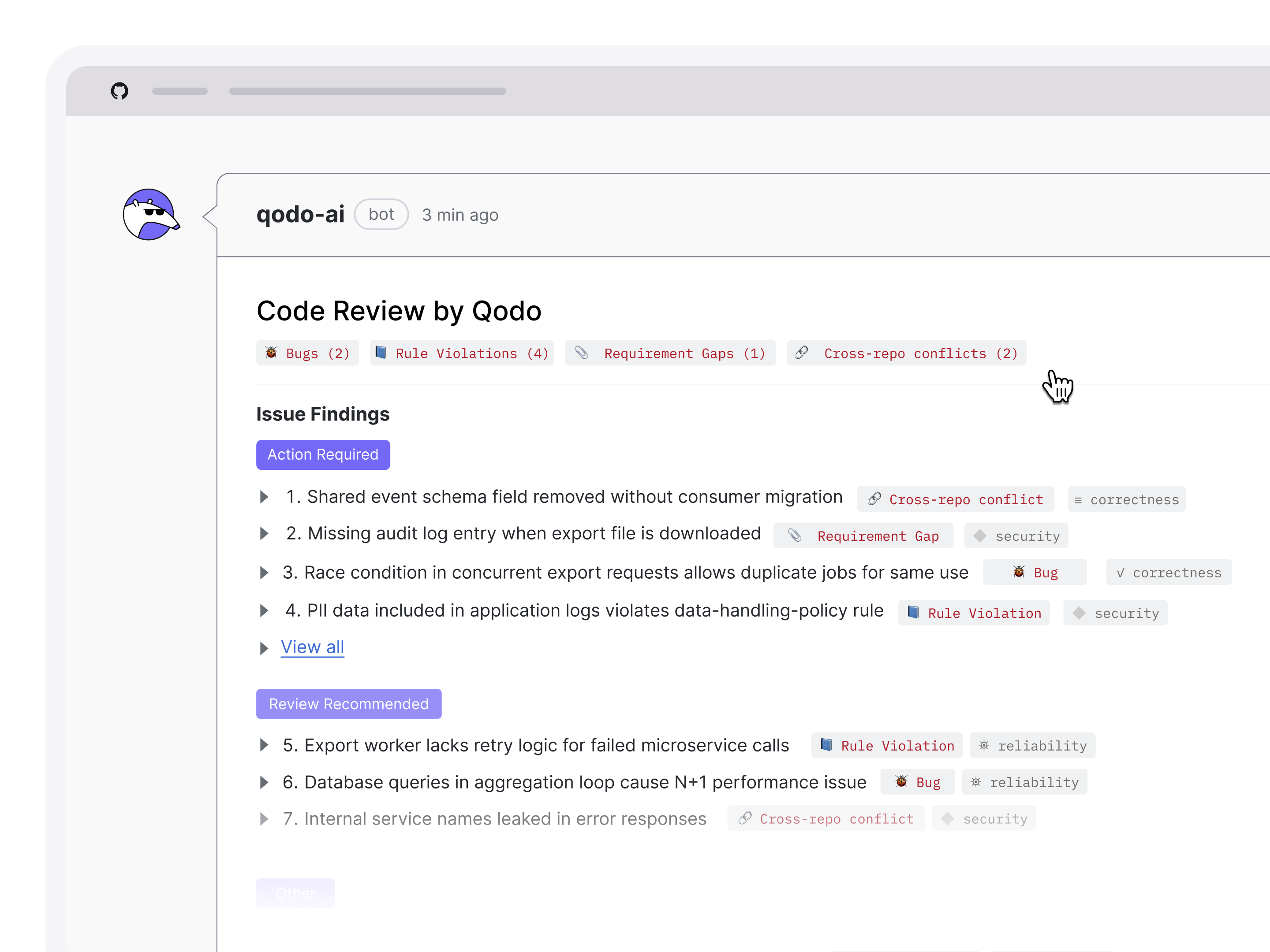Screen dimensions: 1270x952
Task: Open the qodo-ai avatar image
Action: click(x=151, y=215)
